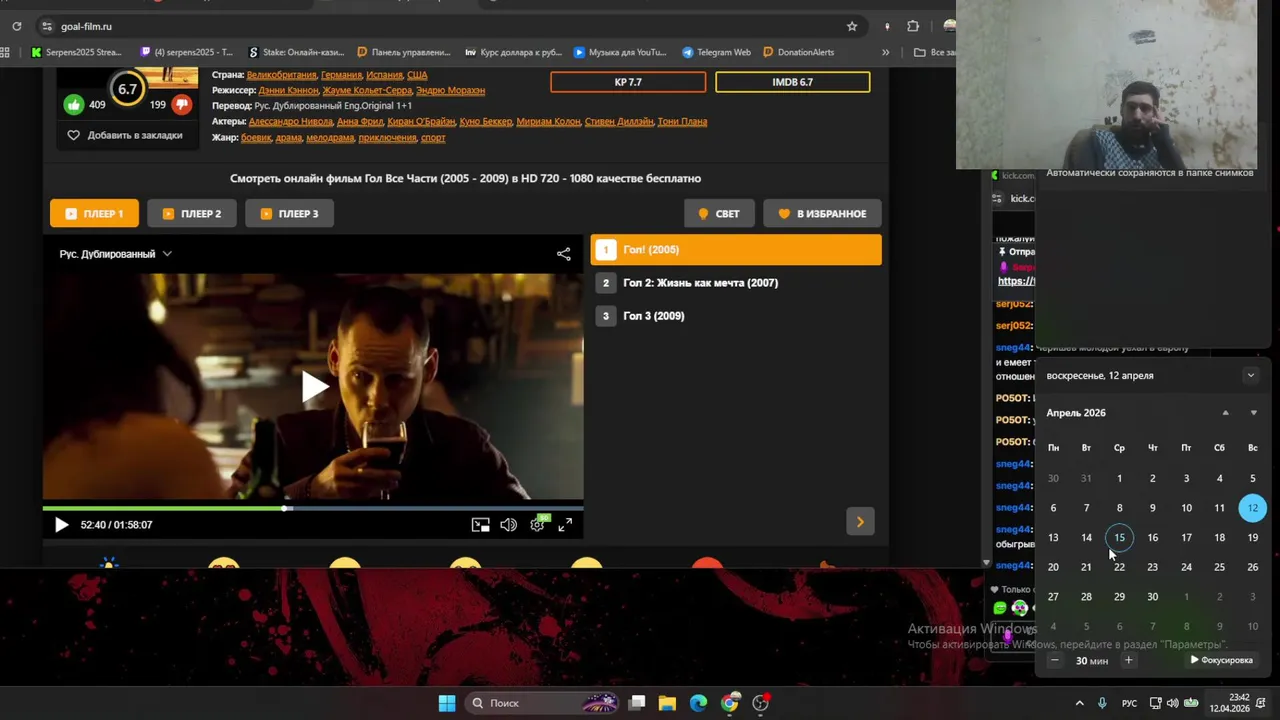Switch to ПЛЕЕР 2 tab

[x=191, y=213]
